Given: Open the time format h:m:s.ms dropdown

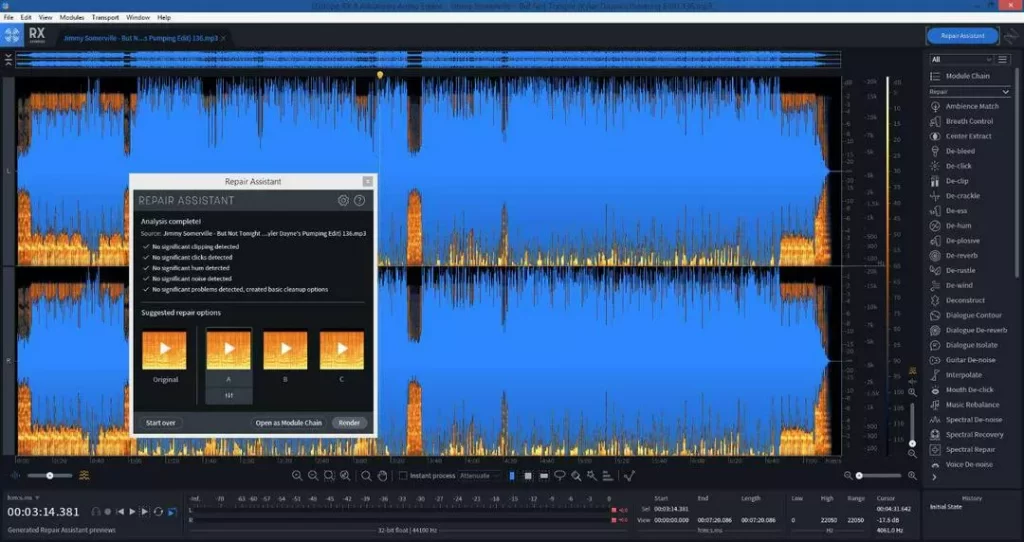Looking at the screenshot, I should tap(24, 498).
